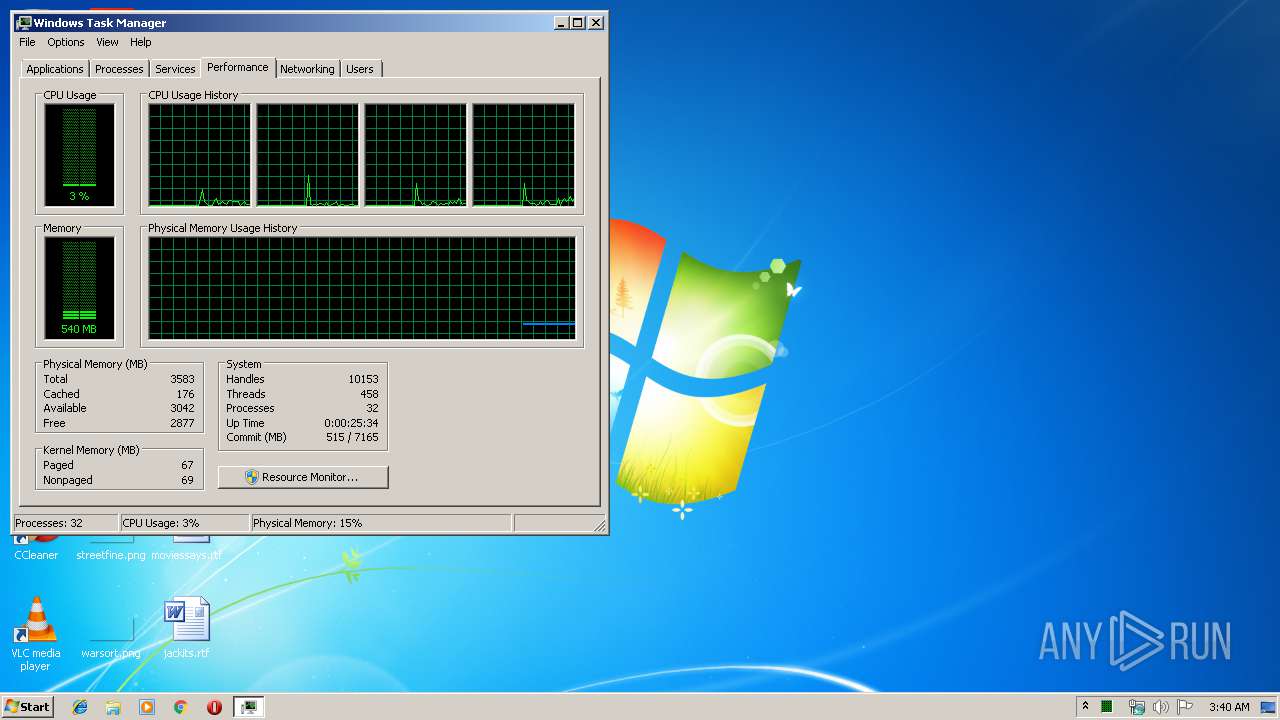Click the third CPU usage history graph
1280x720 pixels.
click(x=415, y=155)
